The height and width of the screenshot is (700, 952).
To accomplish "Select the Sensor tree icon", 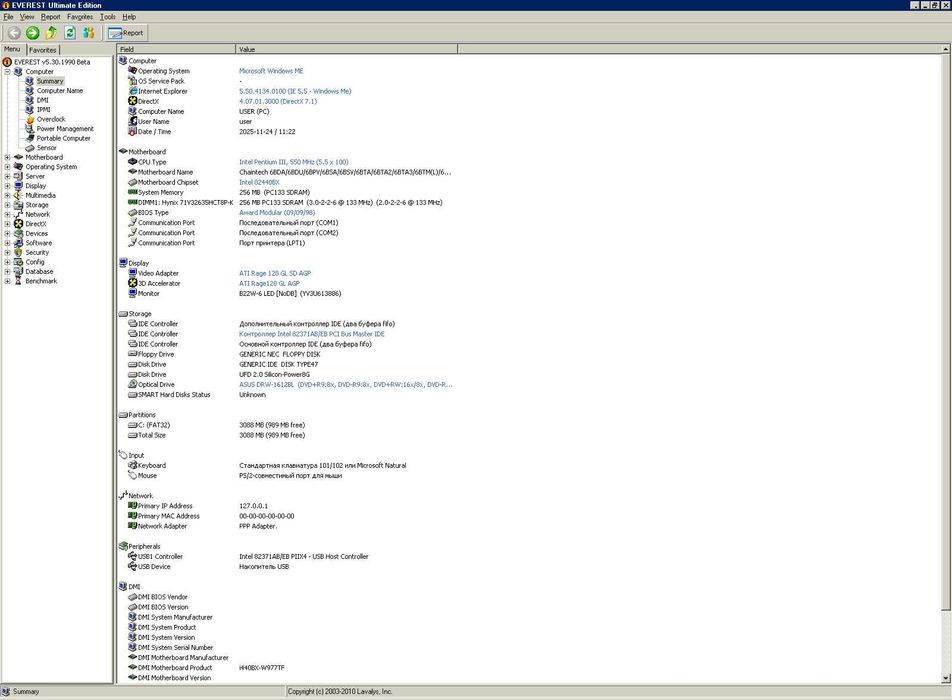I will tap(29, 148).
